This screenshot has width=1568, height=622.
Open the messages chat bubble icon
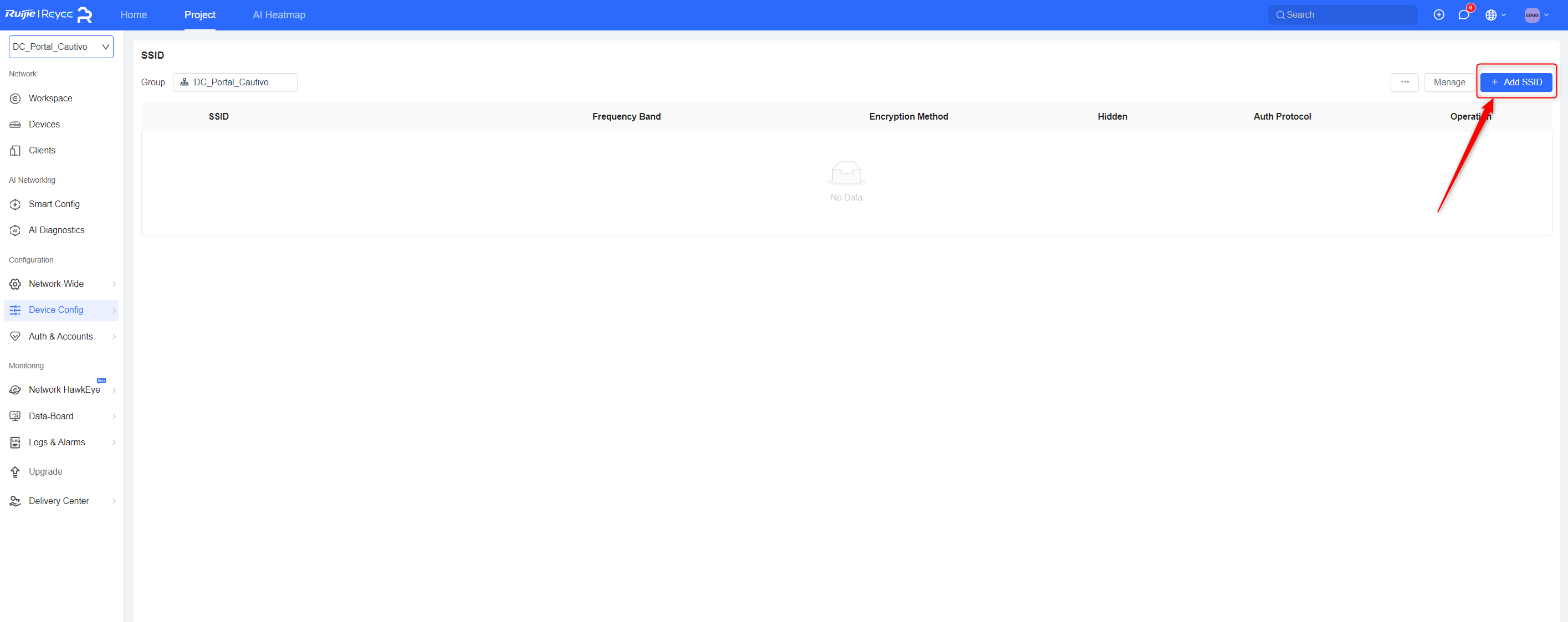[x=1463, y=14]
